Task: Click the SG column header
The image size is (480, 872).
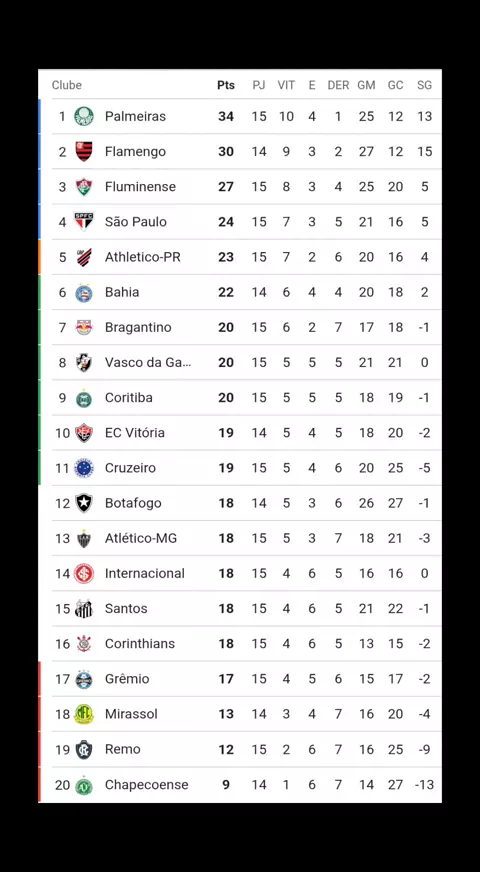Action: 424,85
